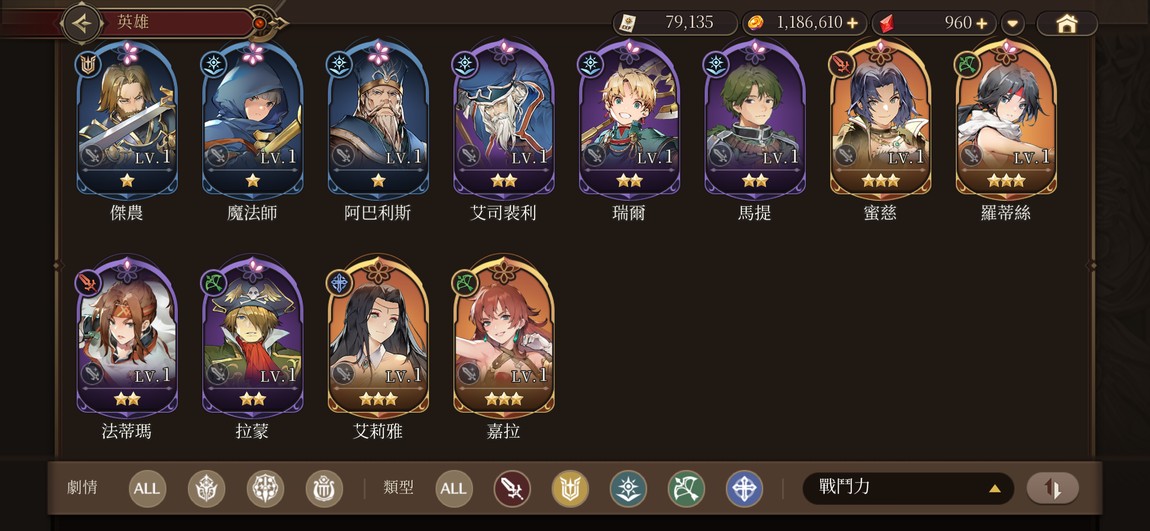This screenshot has height=531, width=1150.
Task: Filter heroes by mage class icon
Action: tap(629, 489)
